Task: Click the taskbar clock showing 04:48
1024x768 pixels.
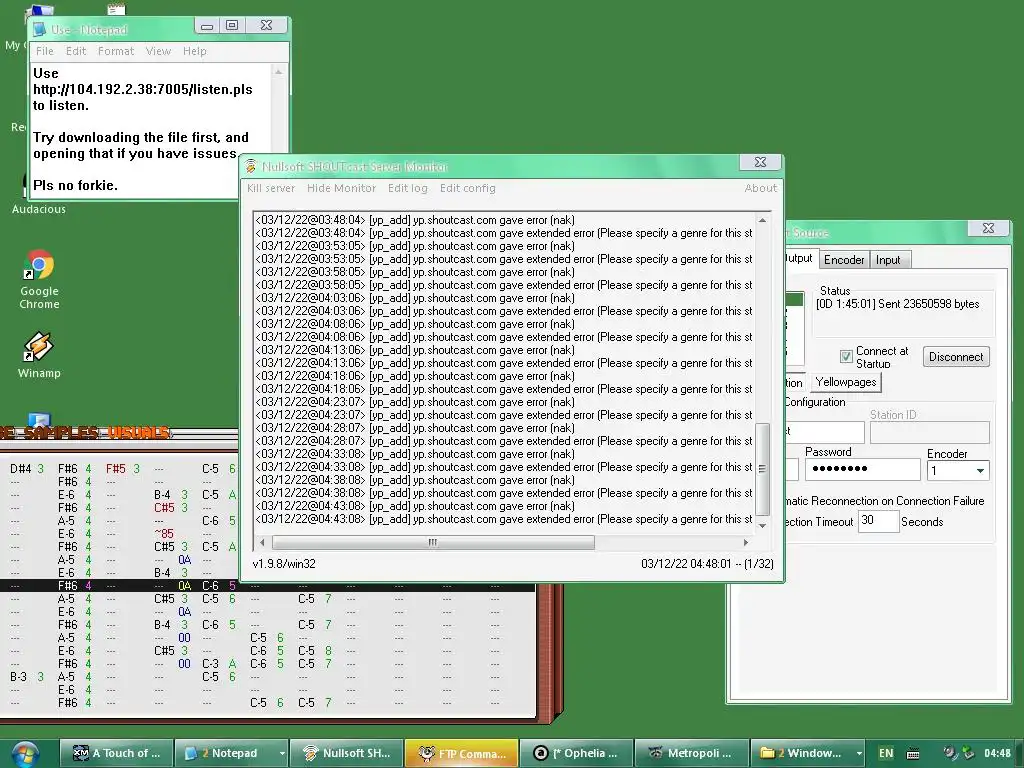Action: click(997, 753)
